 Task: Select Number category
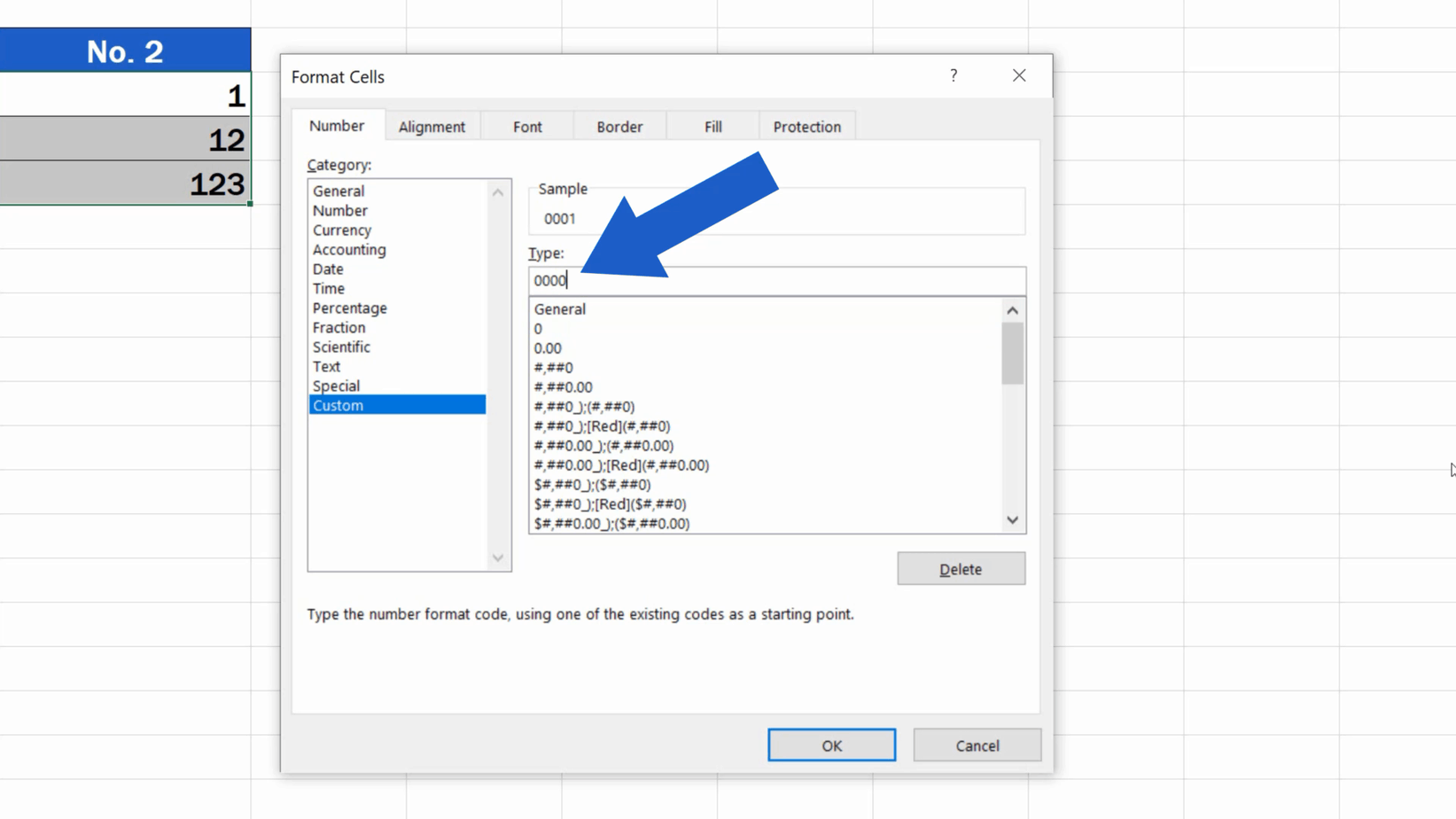click(397, 210)
